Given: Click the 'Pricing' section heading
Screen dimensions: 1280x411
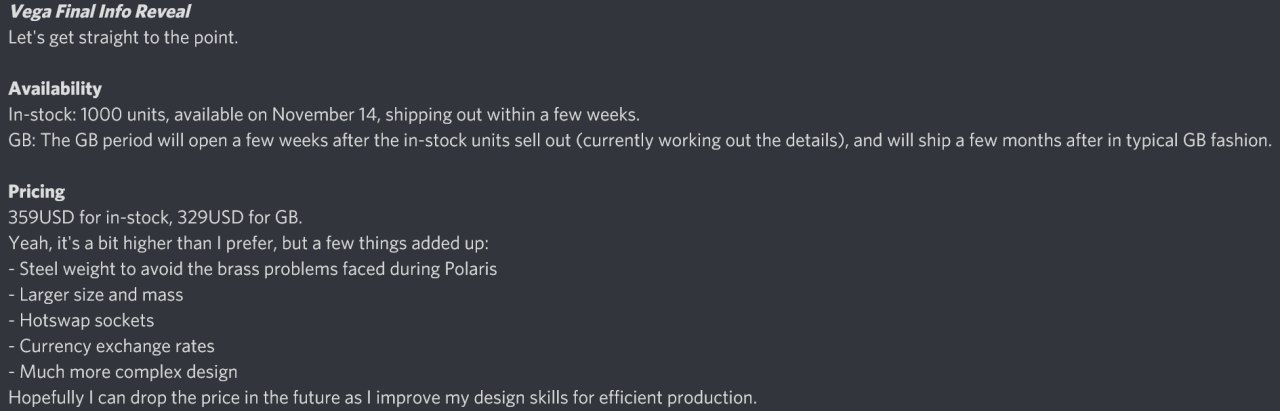Looking at the screenshot, I should [x=37, y=191].
